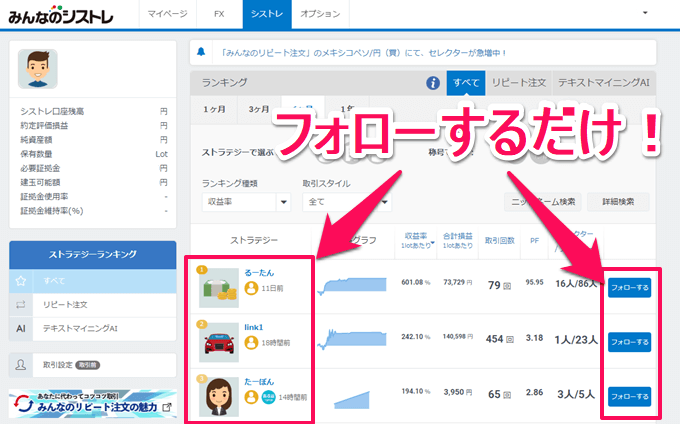680x424 pixels.
Task: Click たーぼん woman avatar thumbnail
Action: coord(219,397)
